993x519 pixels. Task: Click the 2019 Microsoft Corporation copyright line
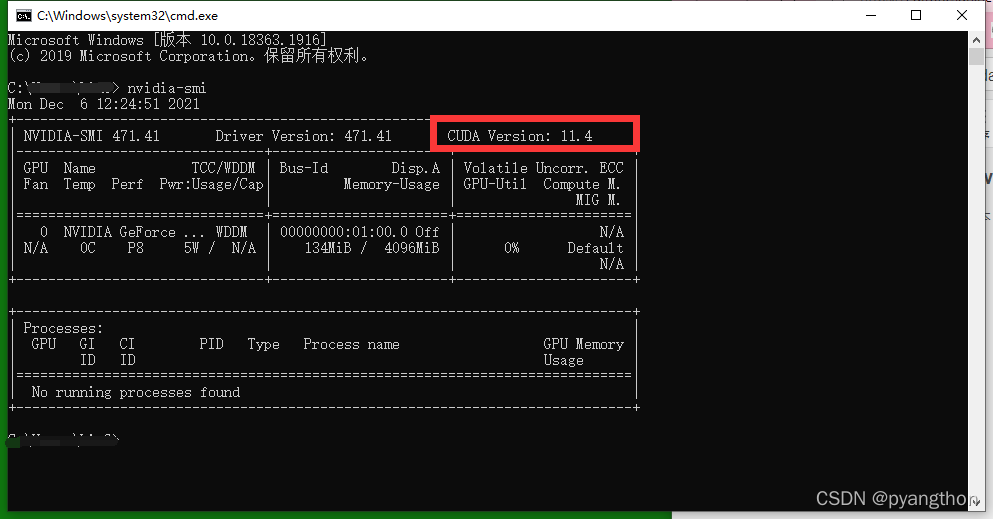188,56
